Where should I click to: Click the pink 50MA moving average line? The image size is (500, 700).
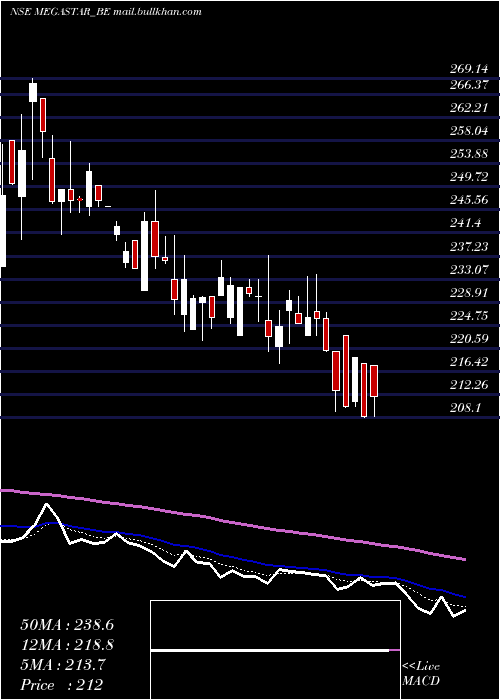point(232,521)
